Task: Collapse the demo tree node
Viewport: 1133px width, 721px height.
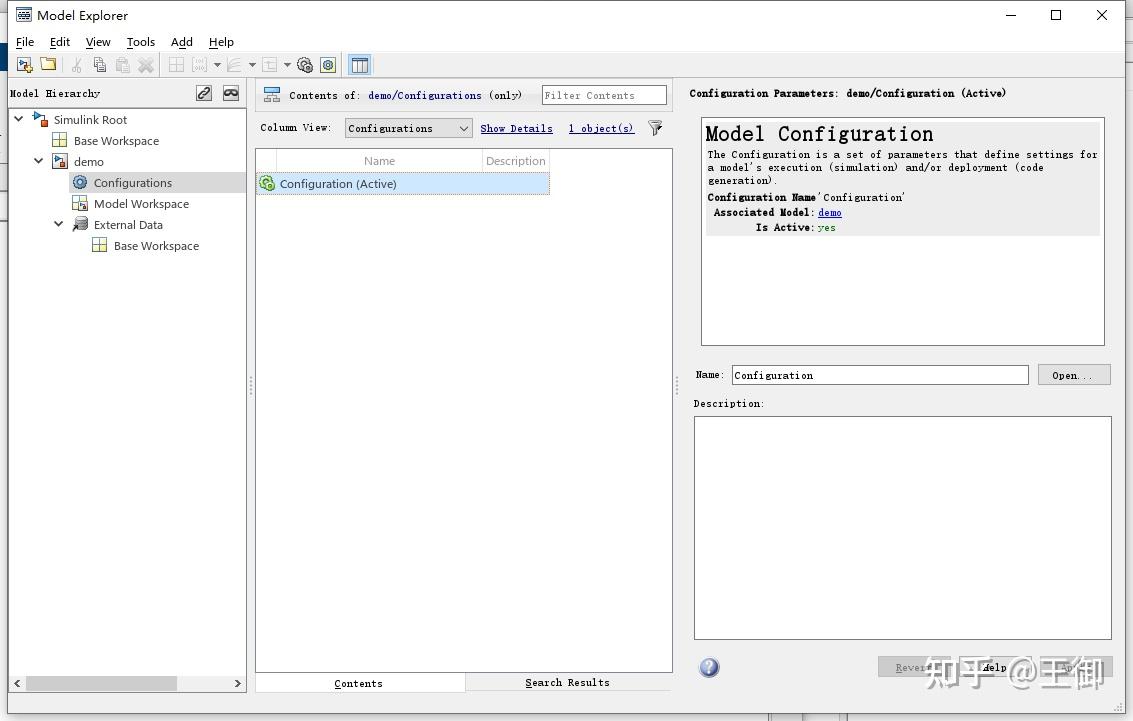Action: click(39, 161)
